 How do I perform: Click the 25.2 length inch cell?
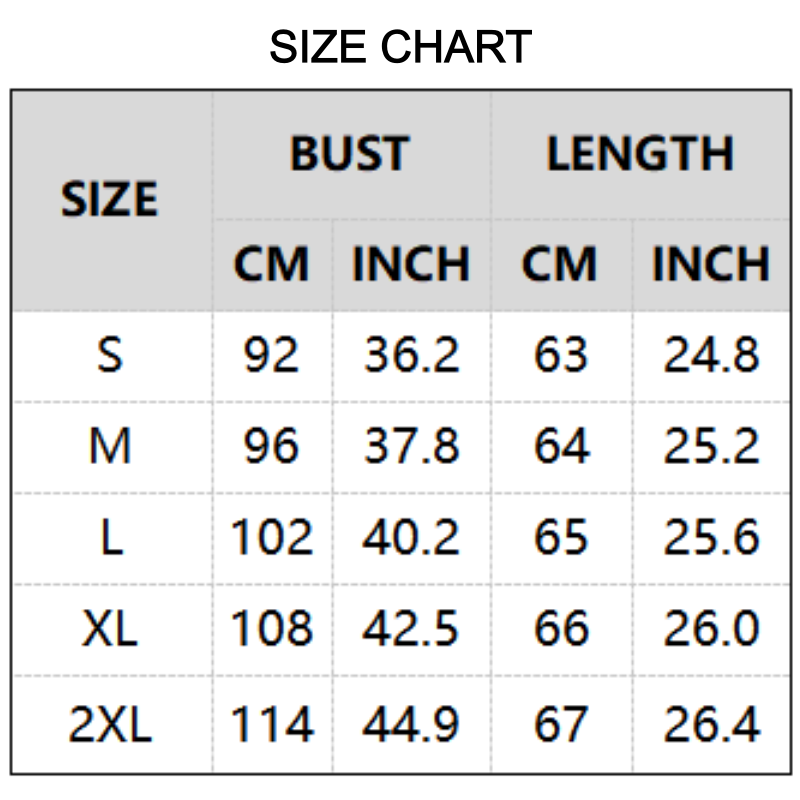711,446
